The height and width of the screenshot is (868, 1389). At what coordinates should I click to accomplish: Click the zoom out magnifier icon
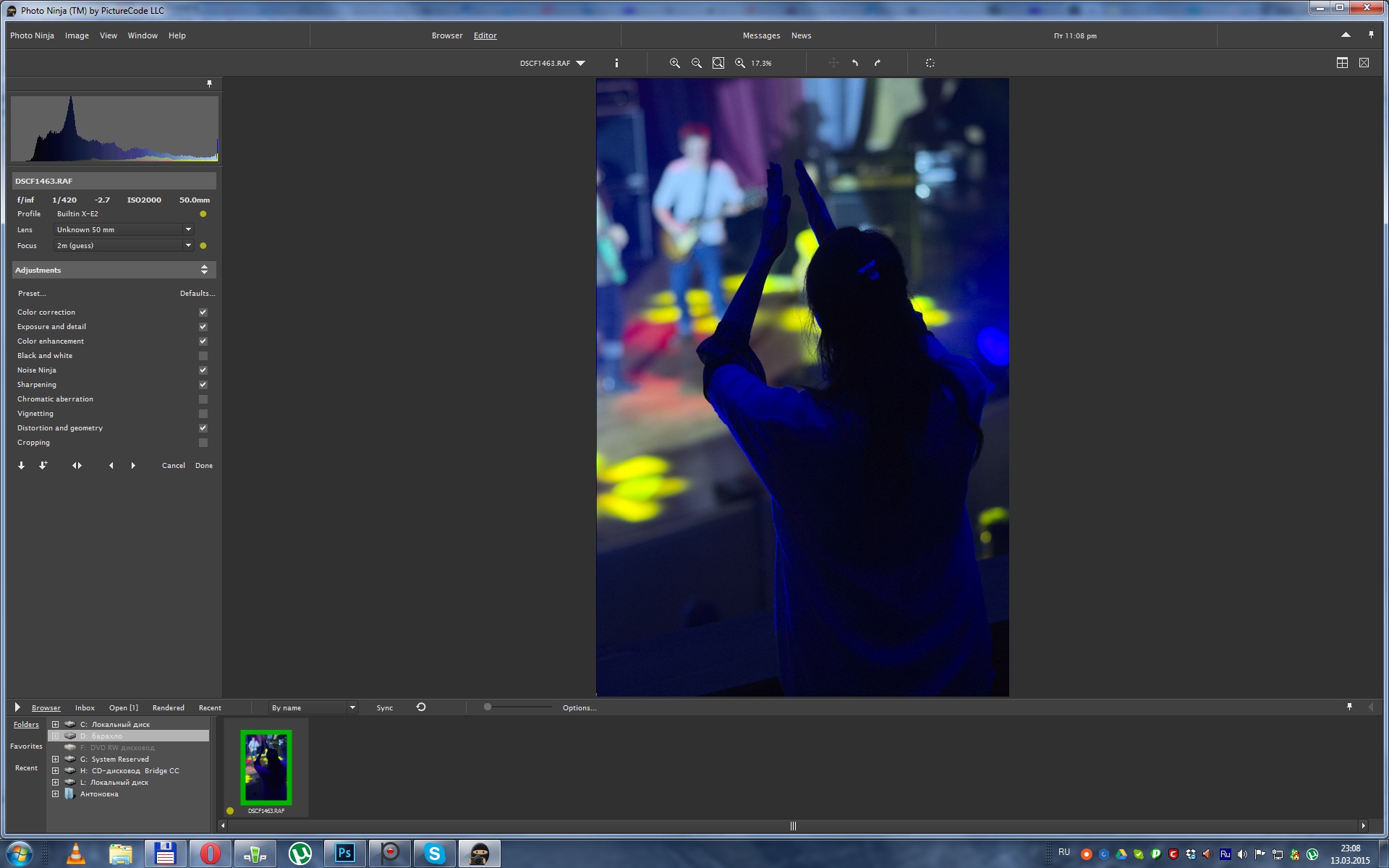696,63
